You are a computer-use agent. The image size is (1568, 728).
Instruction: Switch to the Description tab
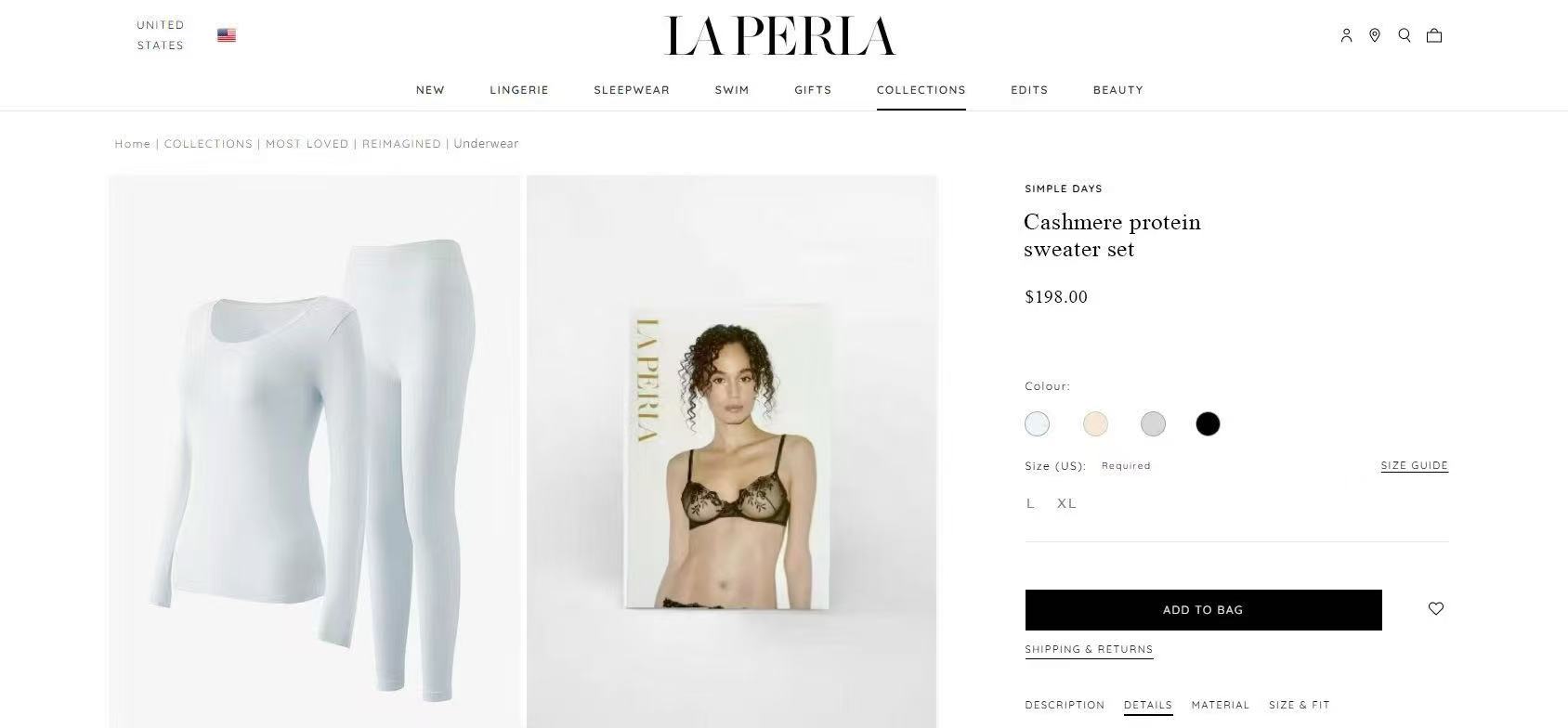[x=1065, y=705]
